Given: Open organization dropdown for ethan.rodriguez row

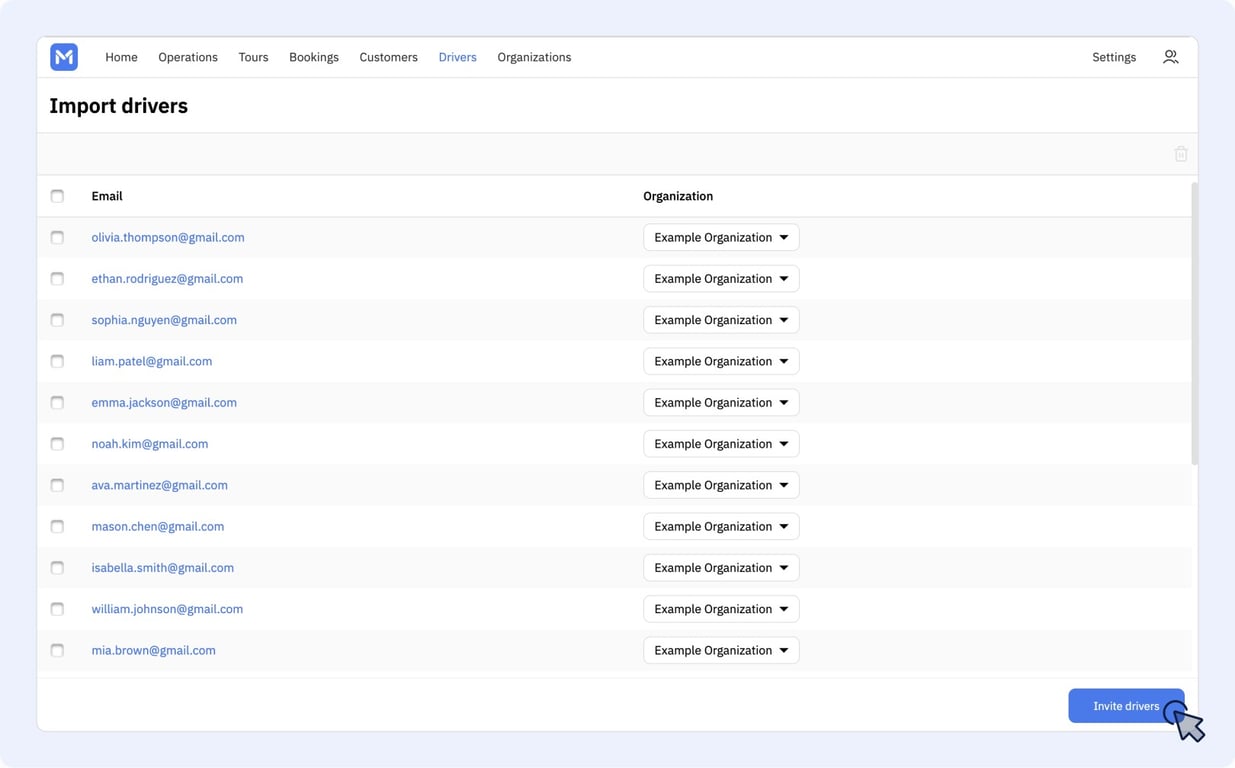Looking at the screenshot, I should click(x=721, y=278).
